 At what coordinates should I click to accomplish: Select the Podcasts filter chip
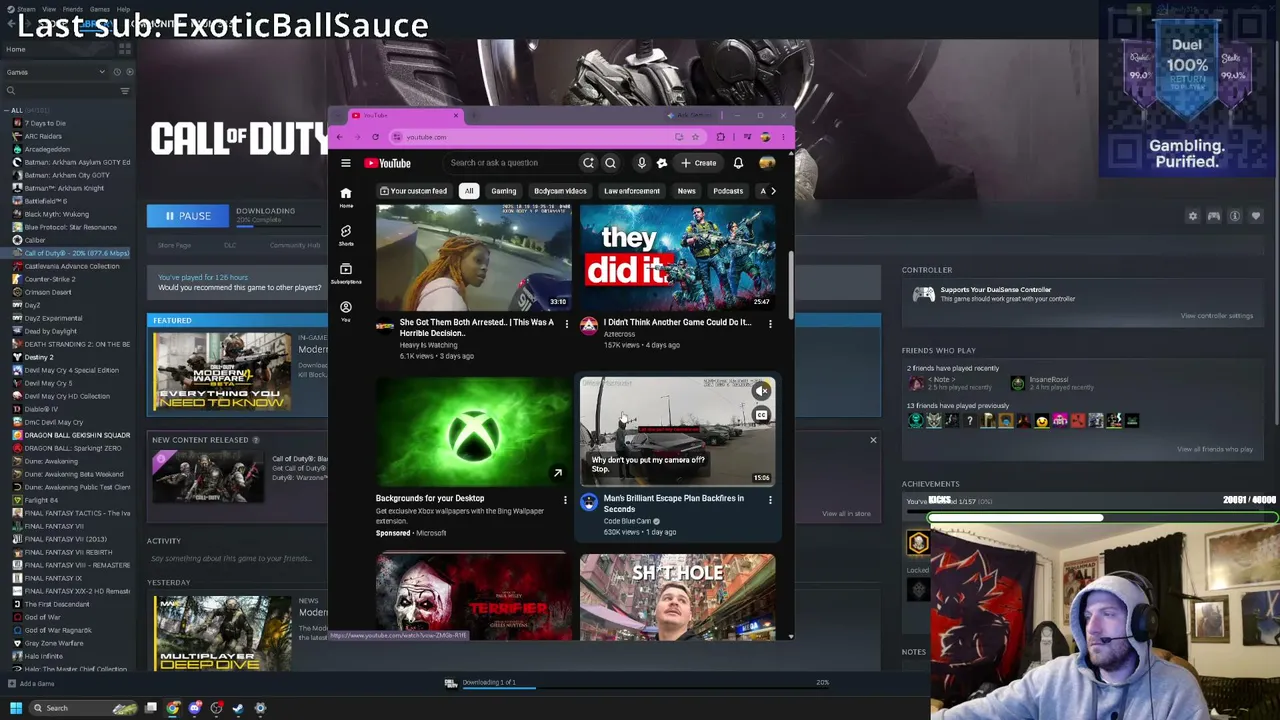point(728,191)
